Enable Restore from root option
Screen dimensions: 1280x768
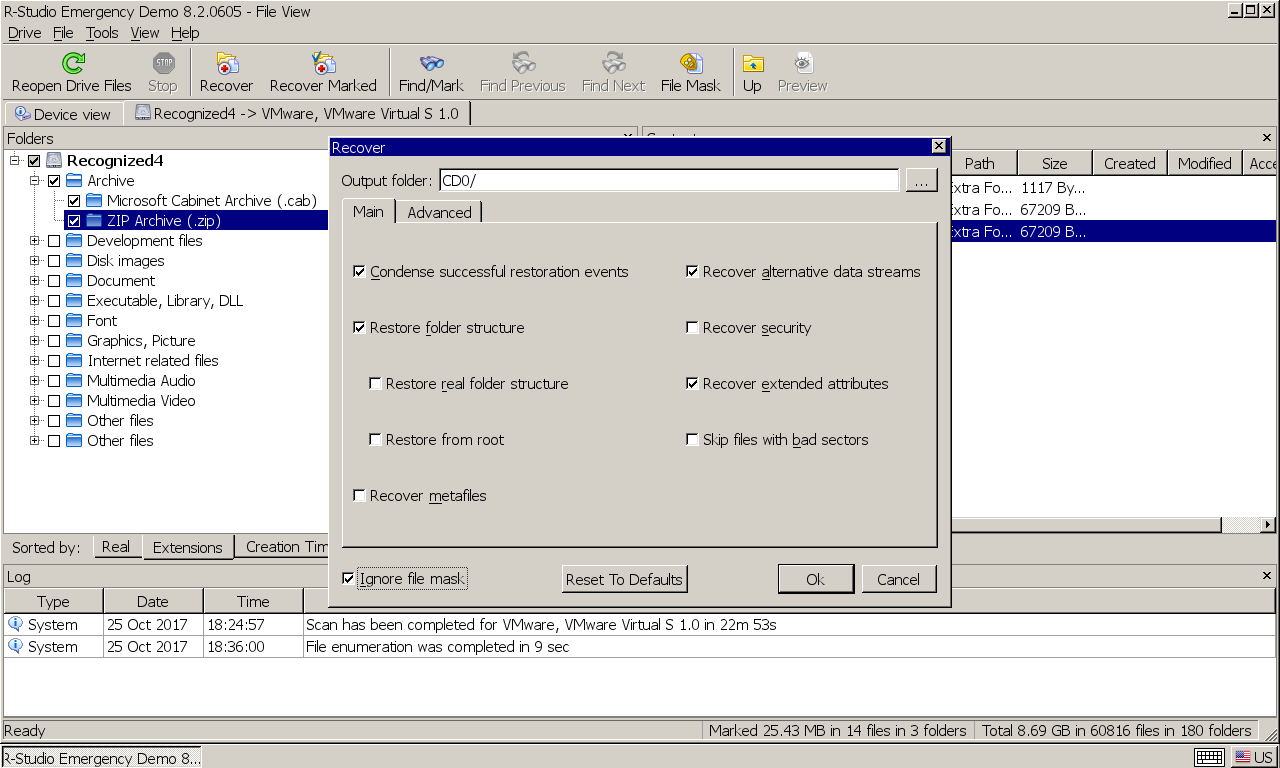pyautogui.click(x=375, y=439)
